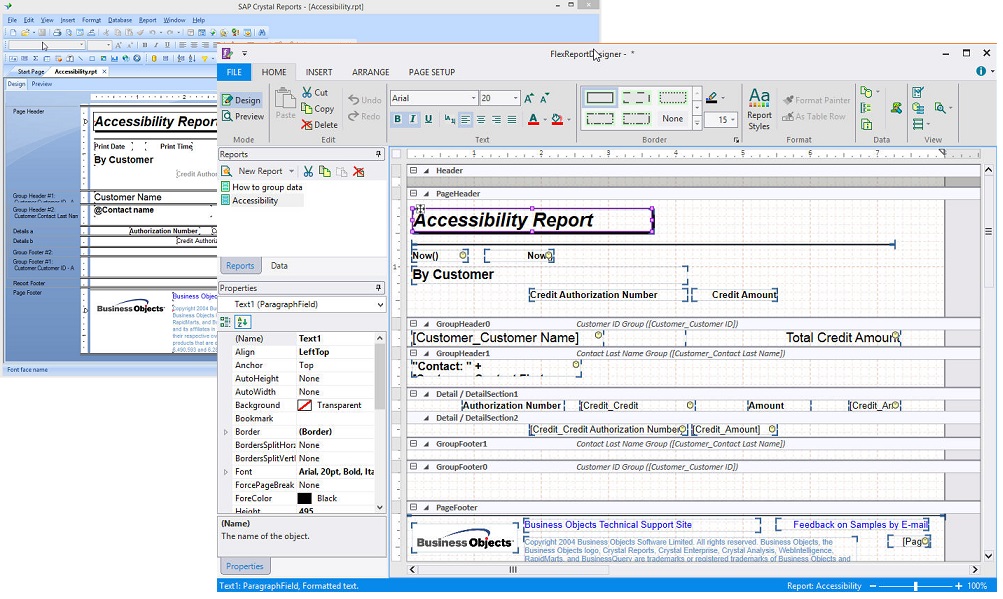This screenshot has width=1003, height=599.
Task: Open the Arial font name dropdown
Action: click(473, 98)
